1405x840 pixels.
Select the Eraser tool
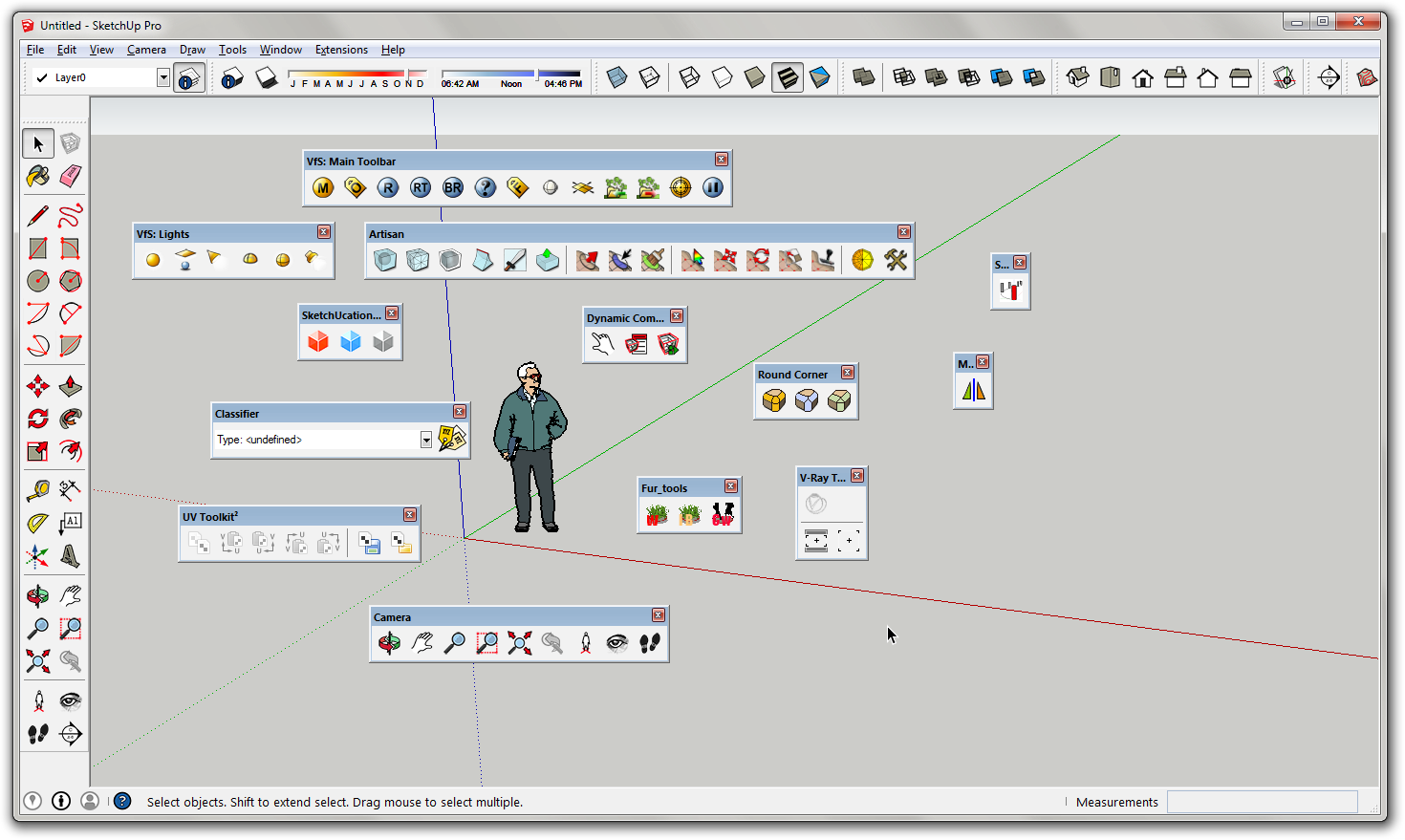point(71,176)
